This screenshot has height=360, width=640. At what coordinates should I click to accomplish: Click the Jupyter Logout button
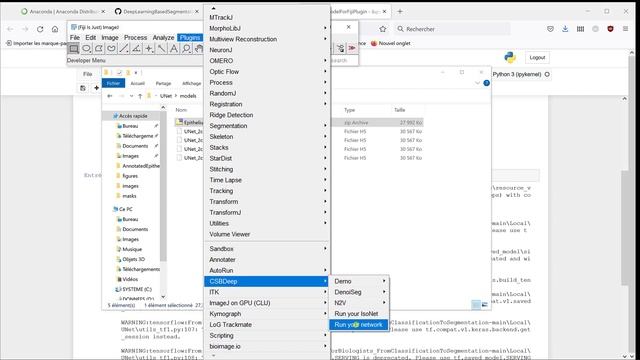(537, 58)
